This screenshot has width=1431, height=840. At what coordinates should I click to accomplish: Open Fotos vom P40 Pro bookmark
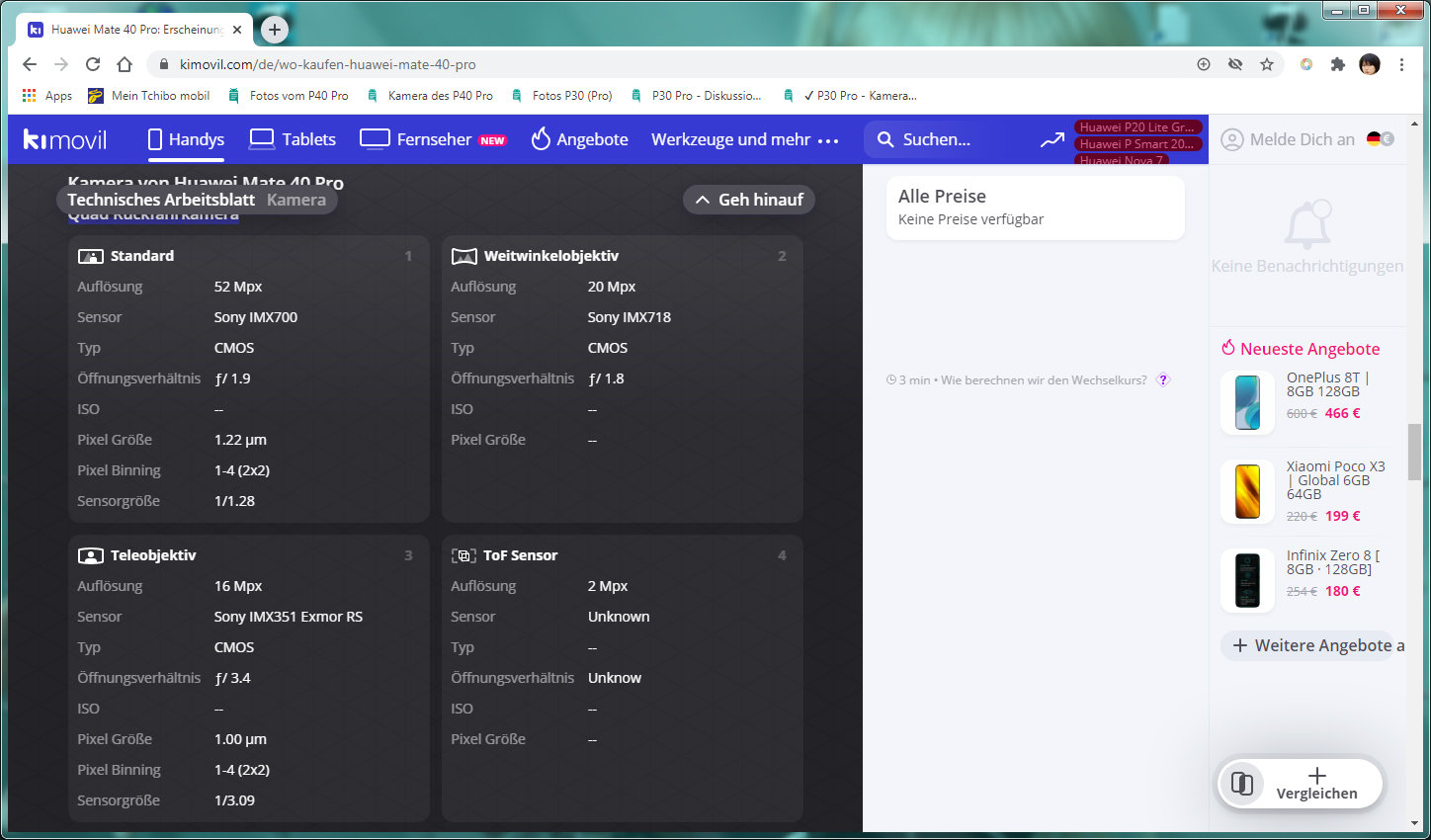[288, 96]
